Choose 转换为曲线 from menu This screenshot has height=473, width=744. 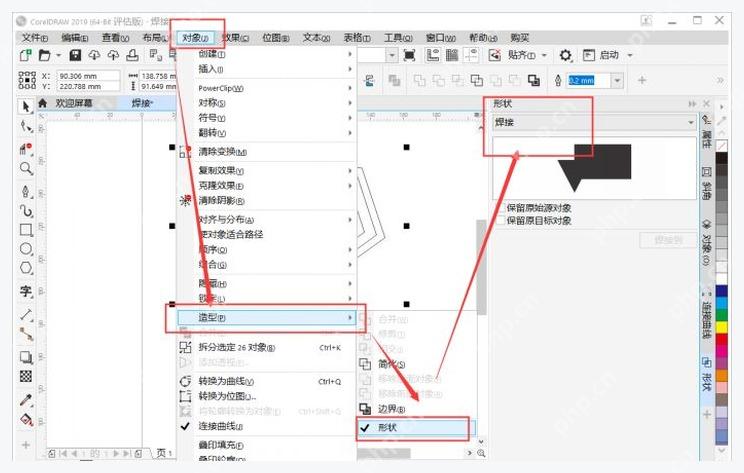tap(266, 381)
